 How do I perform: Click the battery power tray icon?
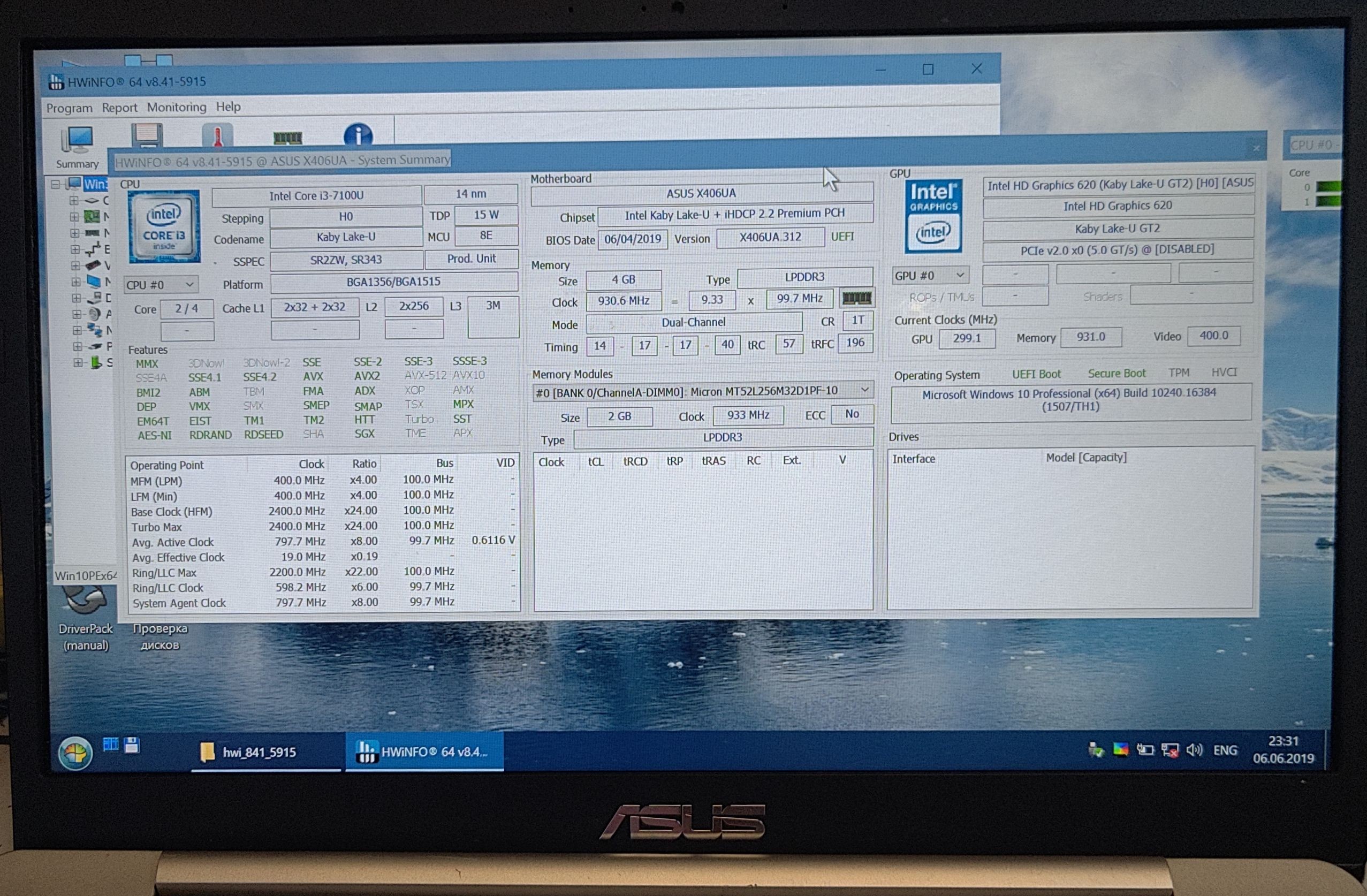coord(1145,749)
